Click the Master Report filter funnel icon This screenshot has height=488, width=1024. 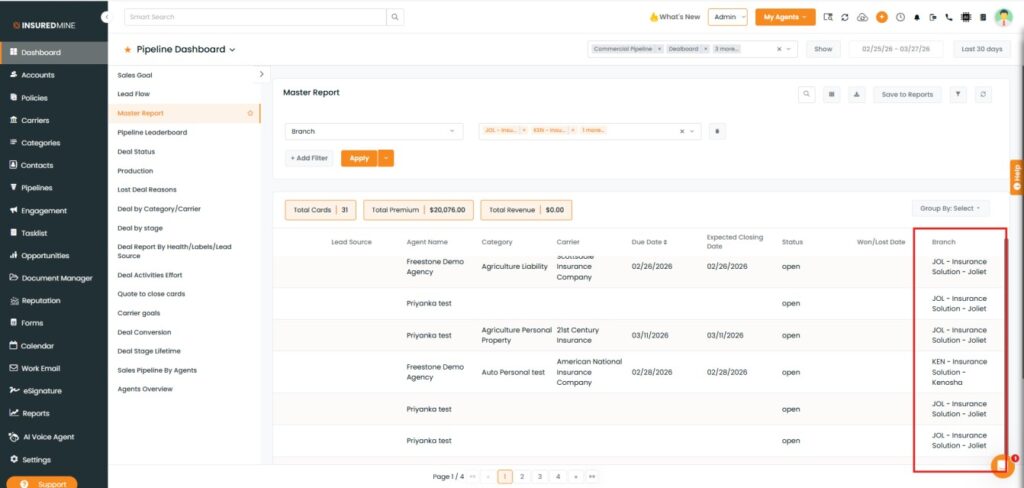click(x=958, y=94)
